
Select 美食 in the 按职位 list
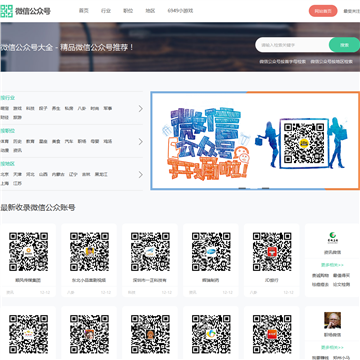[56, 141]
